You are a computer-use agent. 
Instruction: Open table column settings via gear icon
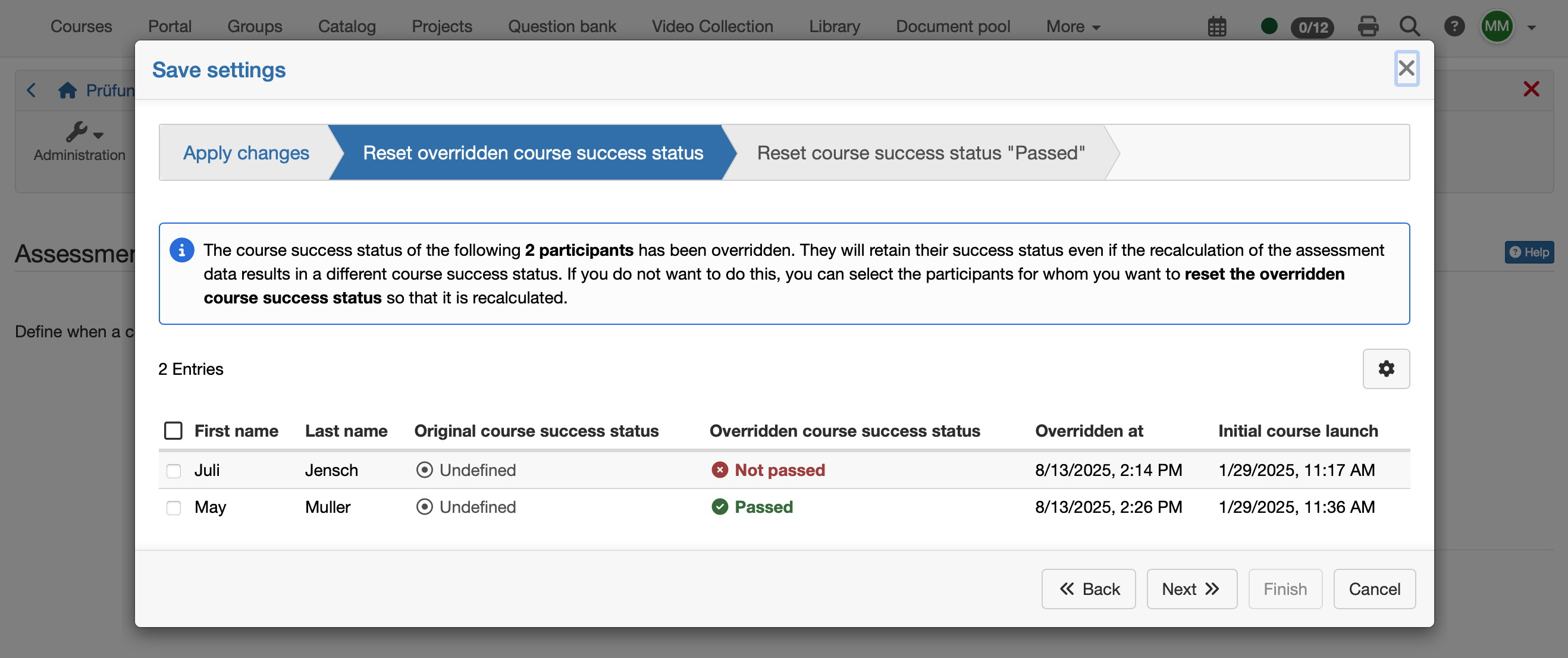click(x=1386, y=369)
